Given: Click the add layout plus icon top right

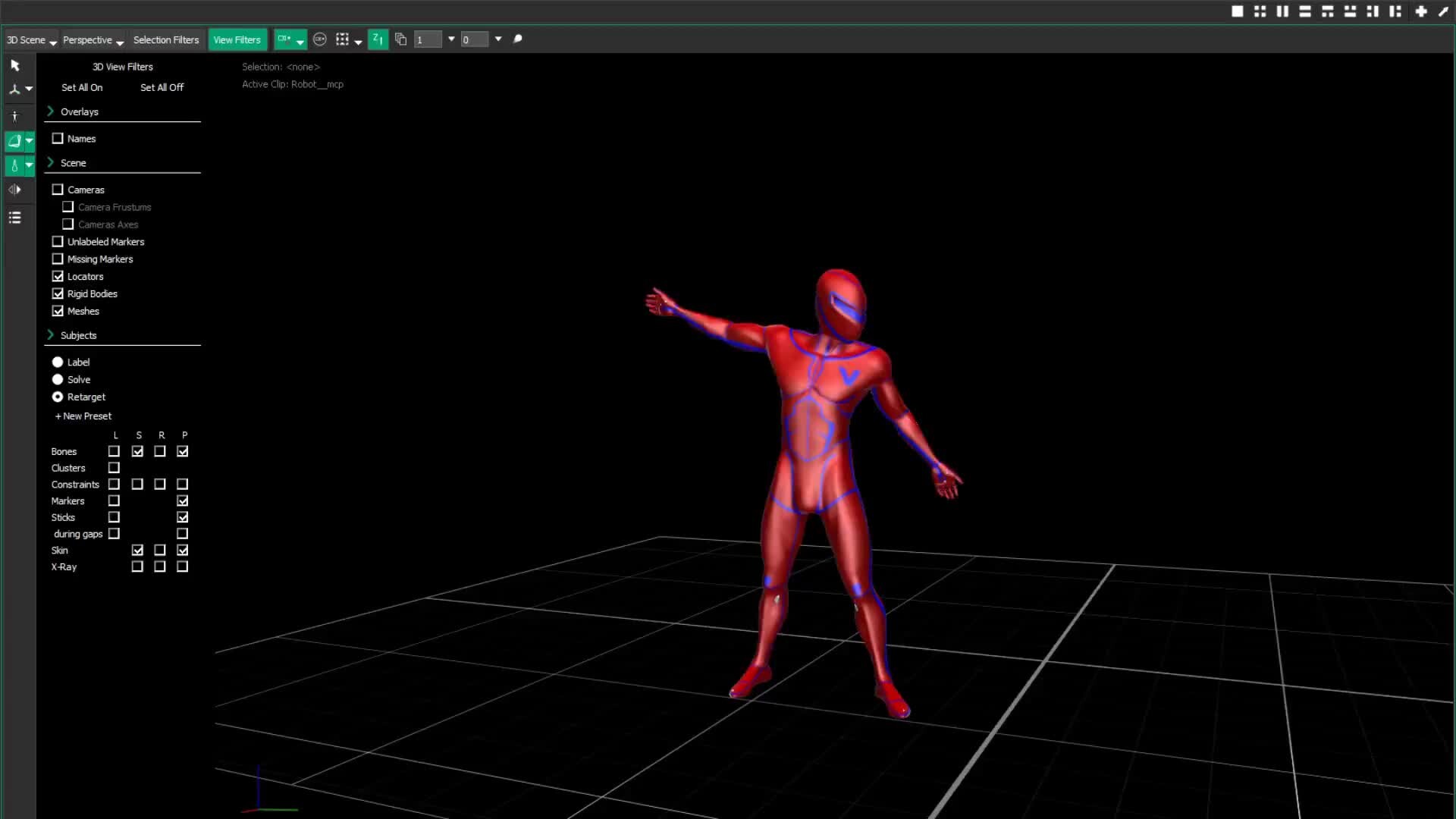Looking at the screenshot, I should [x=1420, y=11].
